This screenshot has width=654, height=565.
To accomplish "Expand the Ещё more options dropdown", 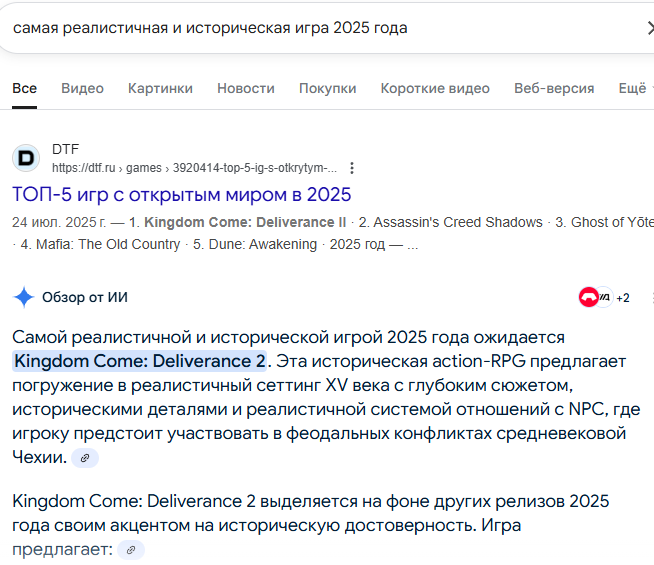I will click(x=635, y=88).
